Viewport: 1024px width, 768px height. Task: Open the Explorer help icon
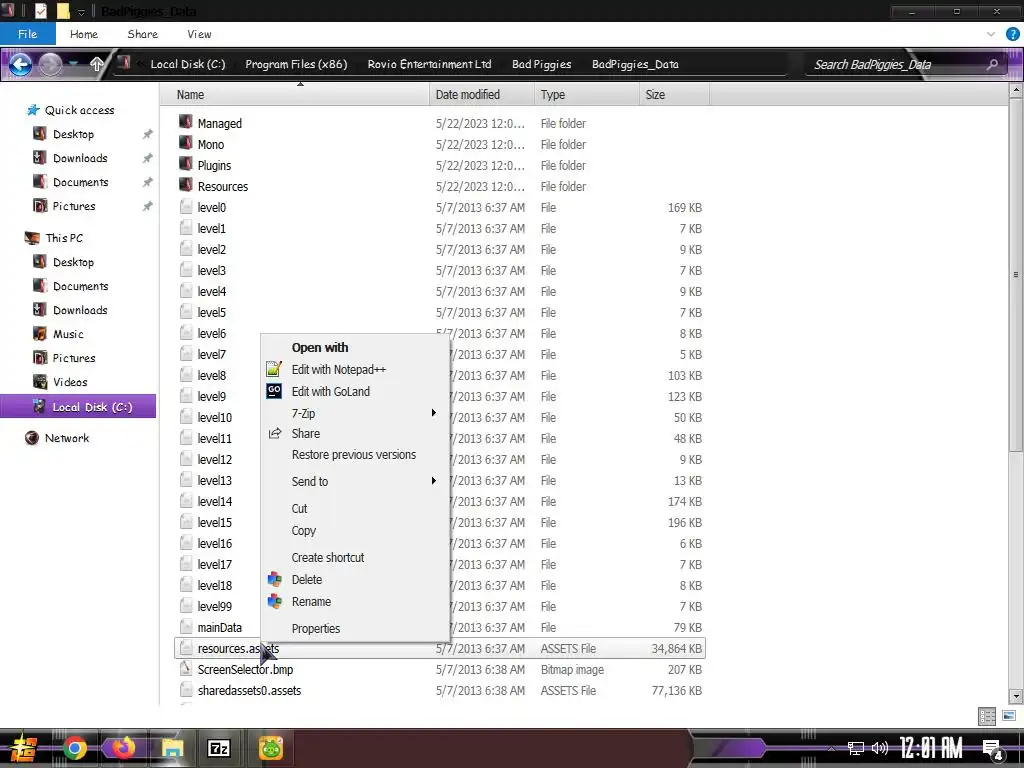1012,34
